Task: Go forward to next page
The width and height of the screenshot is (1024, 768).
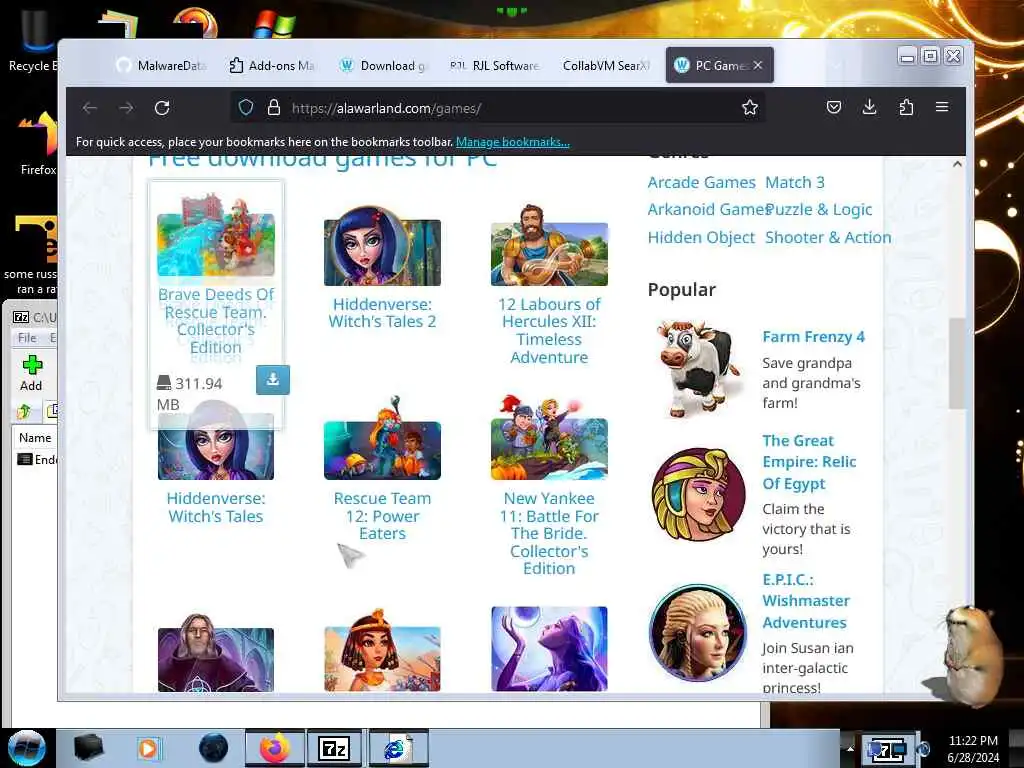Action: (x=126, y=108)
